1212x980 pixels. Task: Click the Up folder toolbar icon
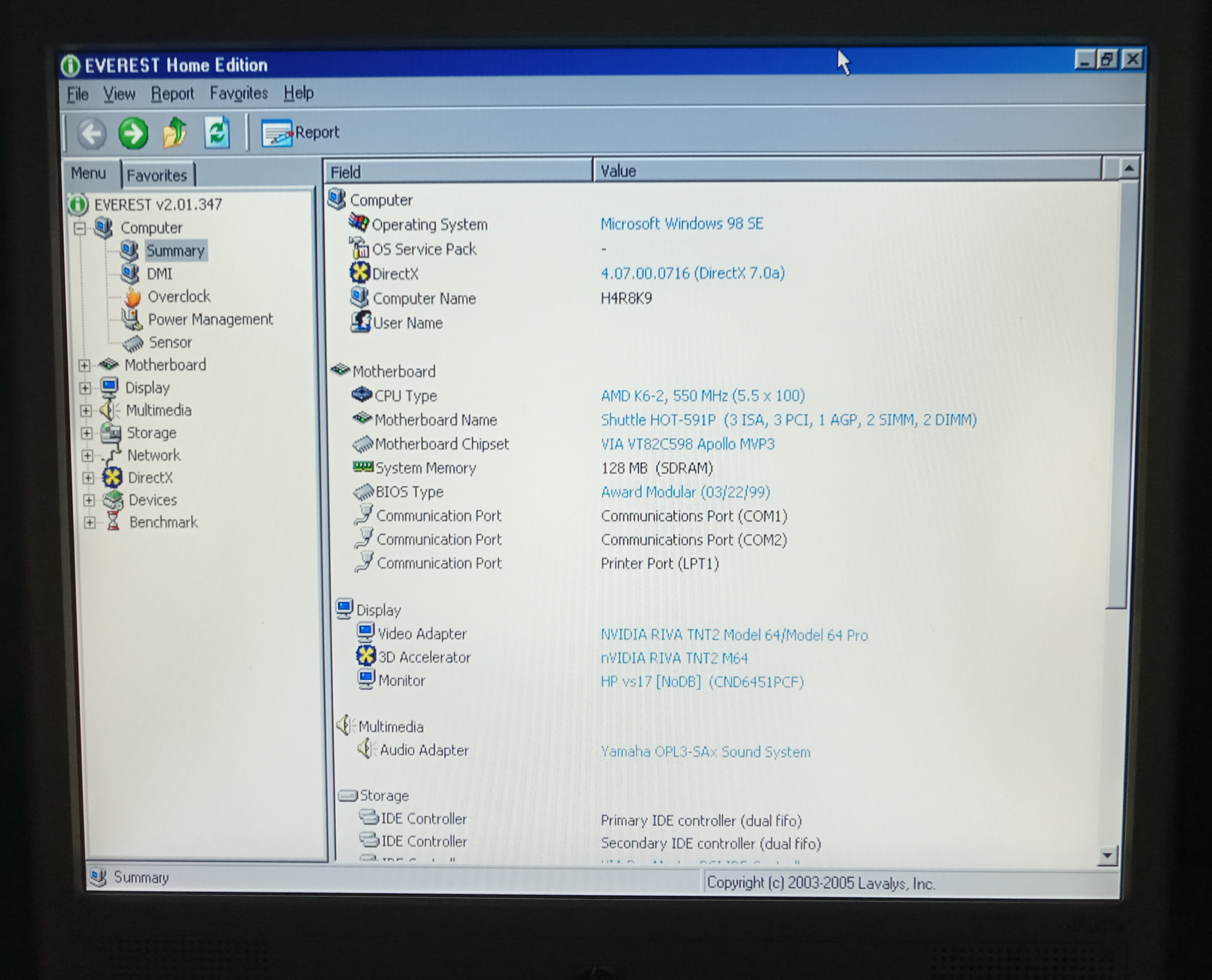[x=175, y=133]
